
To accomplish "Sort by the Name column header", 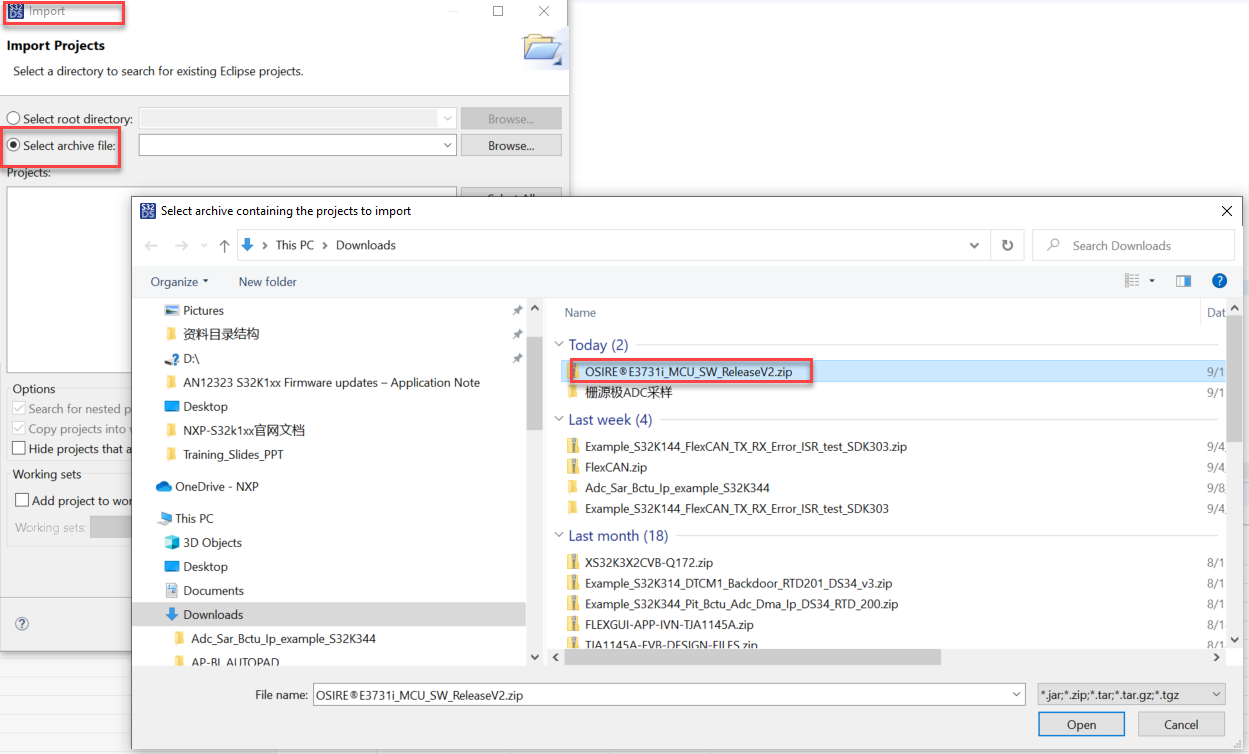I will 580,312.
